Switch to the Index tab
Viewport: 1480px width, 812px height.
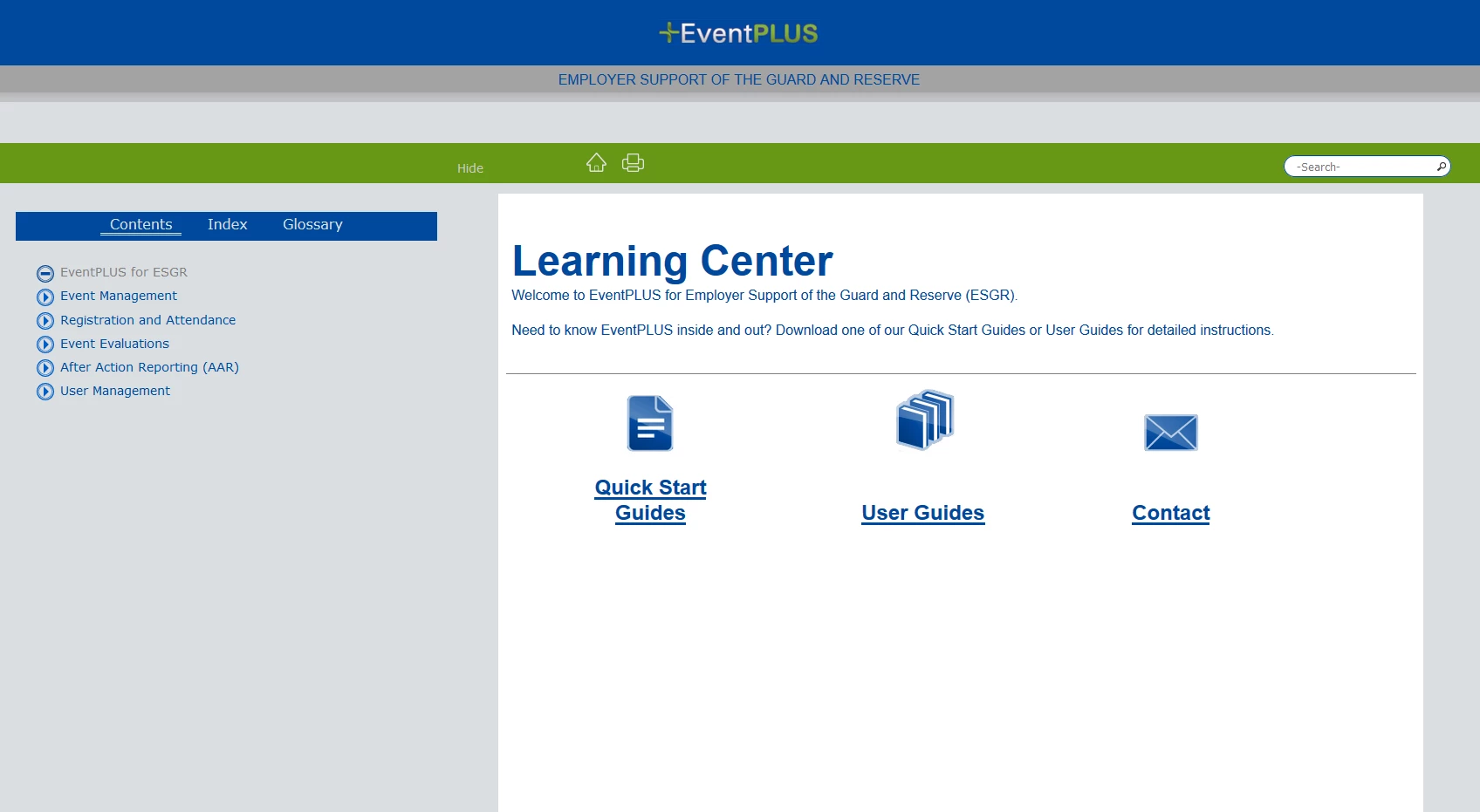[228, 224]
